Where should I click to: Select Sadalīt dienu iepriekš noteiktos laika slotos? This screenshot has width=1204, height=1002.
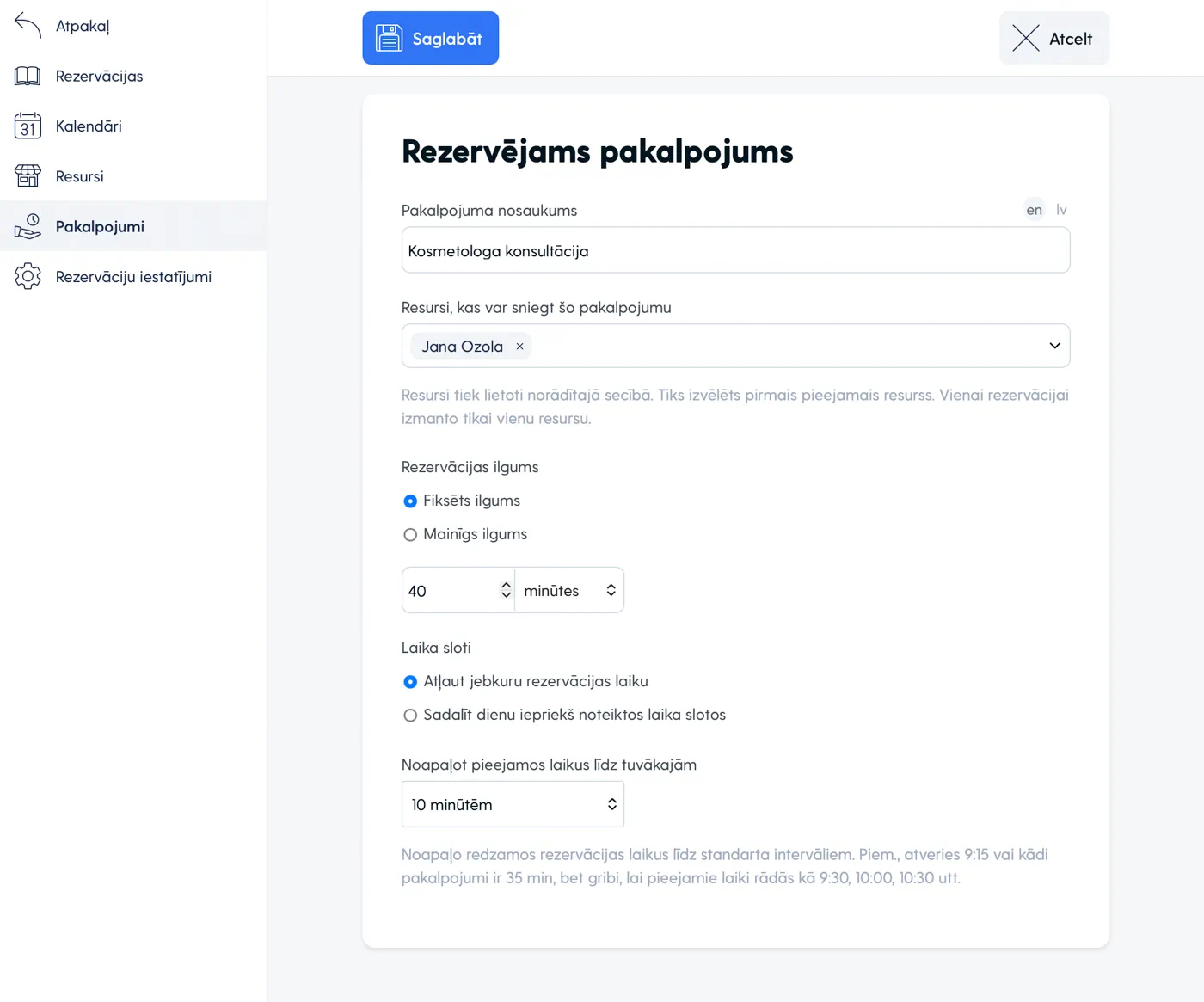(410, 716)
